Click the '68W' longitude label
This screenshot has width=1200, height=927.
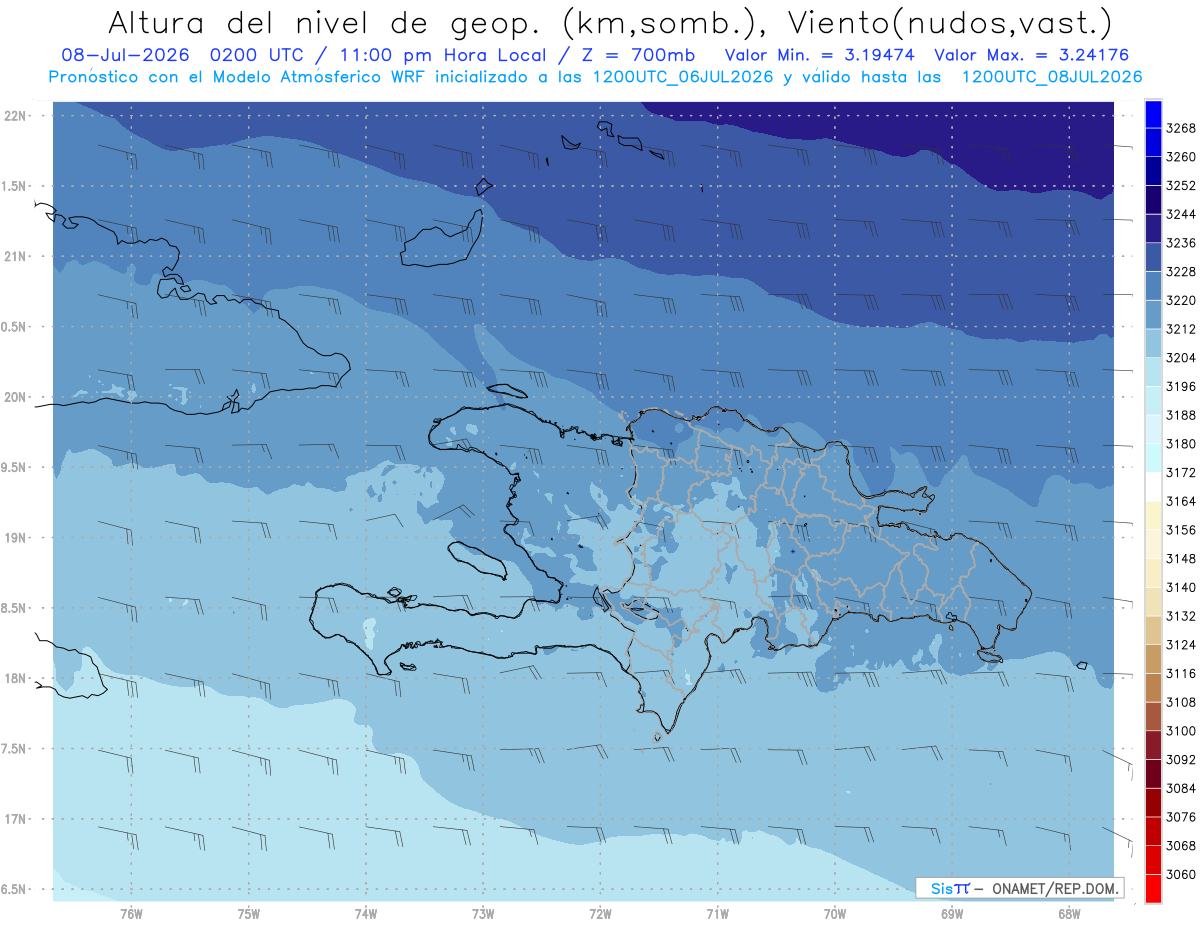coord(1069,913)
